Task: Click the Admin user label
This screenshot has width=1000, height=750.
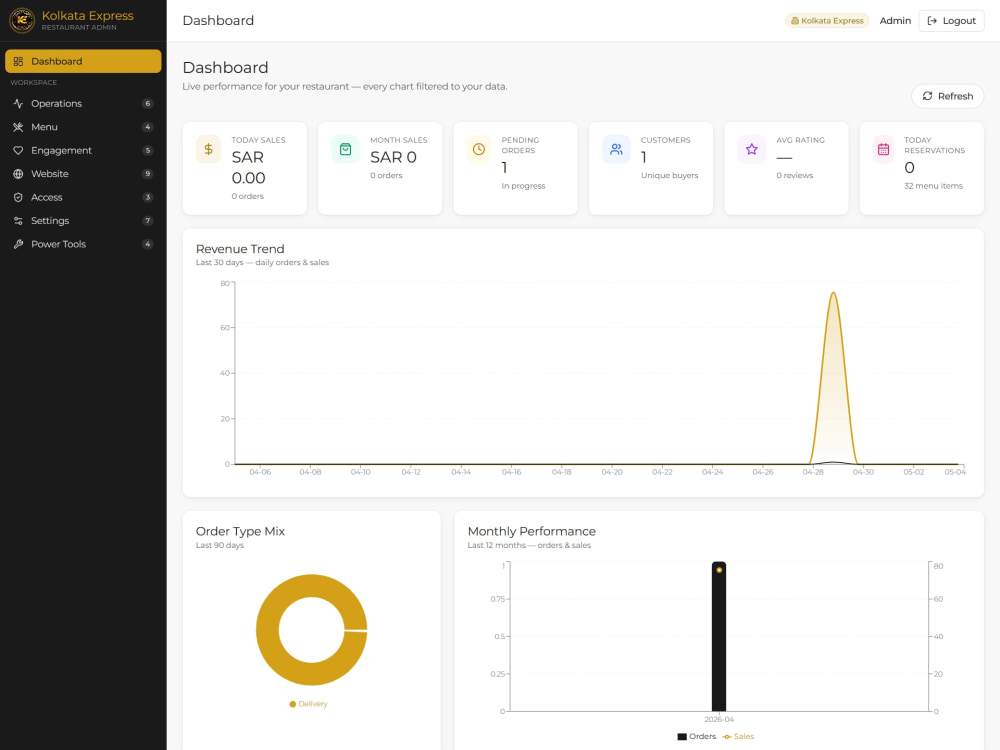Action: click(x=895, y=20)
